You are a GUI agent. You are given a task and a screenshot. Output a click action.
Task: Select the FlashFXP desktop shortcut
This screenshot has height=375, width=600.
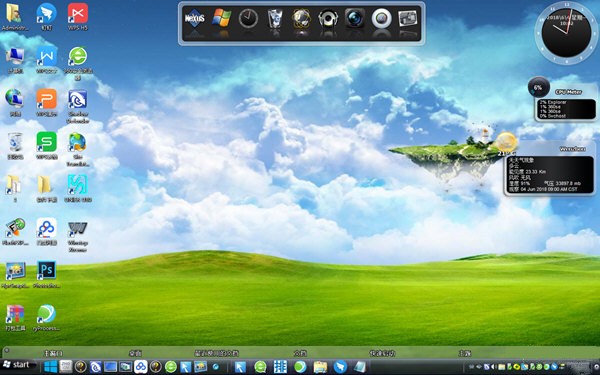pos(15,228)
